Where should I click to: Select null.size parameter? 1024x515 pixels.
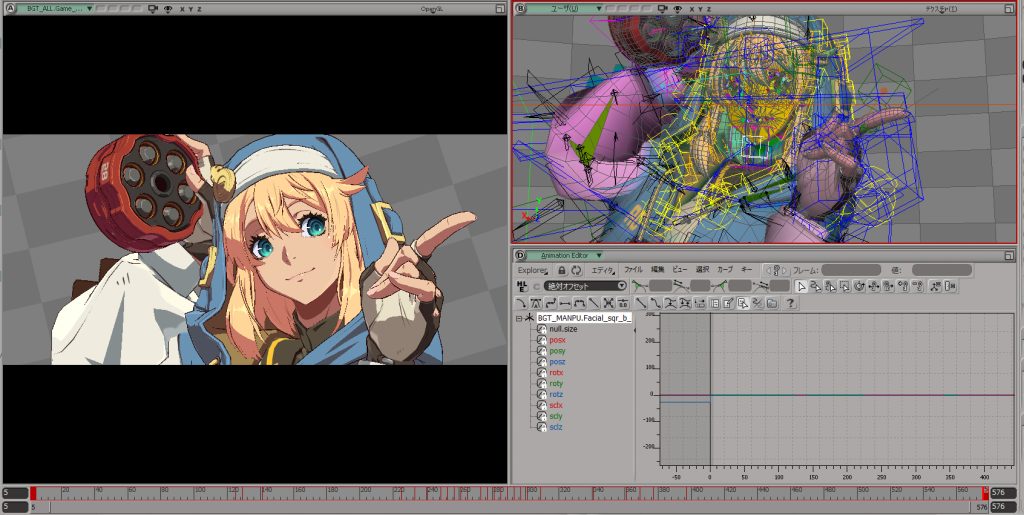pos(563,329)
